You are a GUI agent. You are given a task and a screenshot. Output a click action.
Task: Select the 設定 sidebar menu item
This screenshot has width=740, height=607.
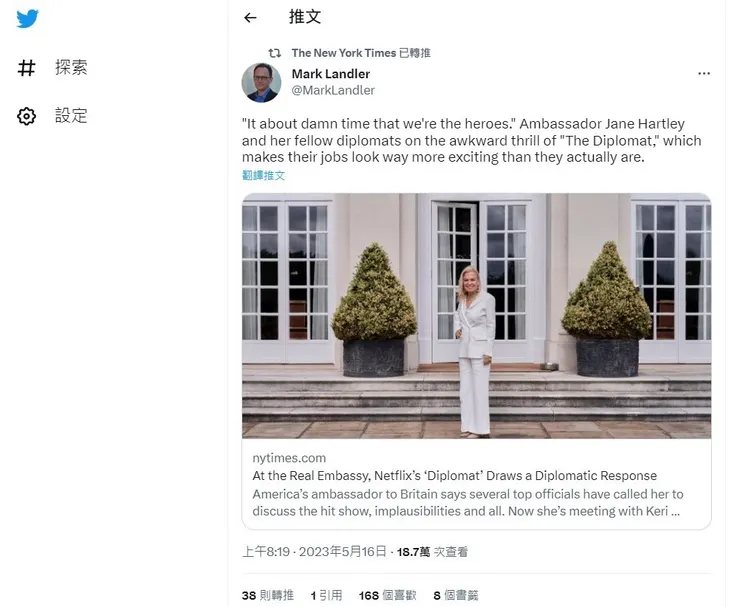point(52,116)
